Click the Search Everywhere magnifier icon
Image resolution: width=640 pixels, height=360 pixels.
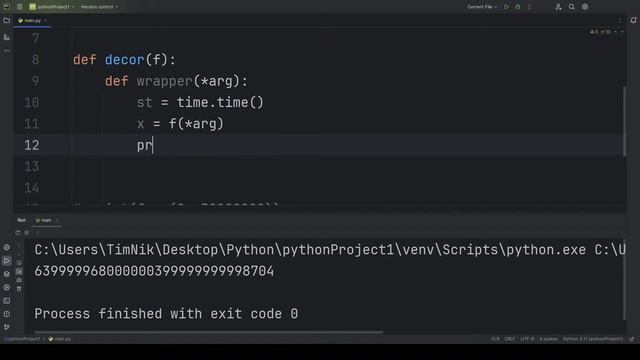[571, 7]
